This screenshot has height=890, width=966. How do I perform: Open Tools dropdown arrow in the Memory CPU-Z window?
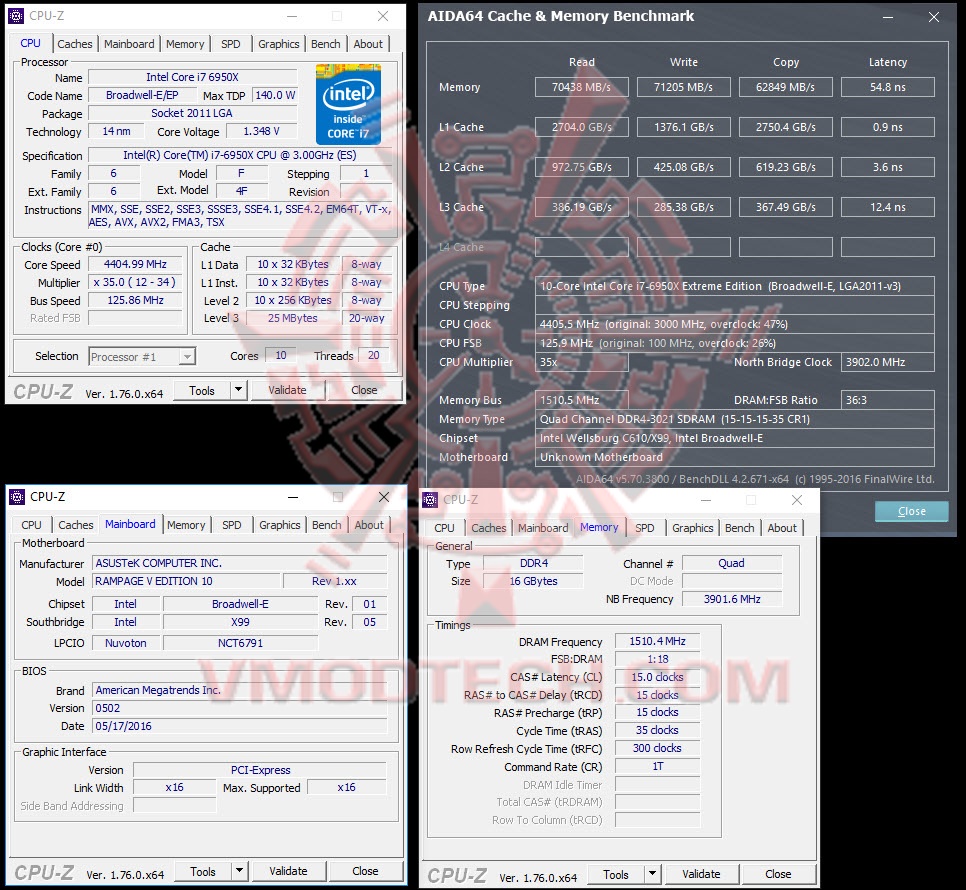pyautogui.click(x=652, y=874)
